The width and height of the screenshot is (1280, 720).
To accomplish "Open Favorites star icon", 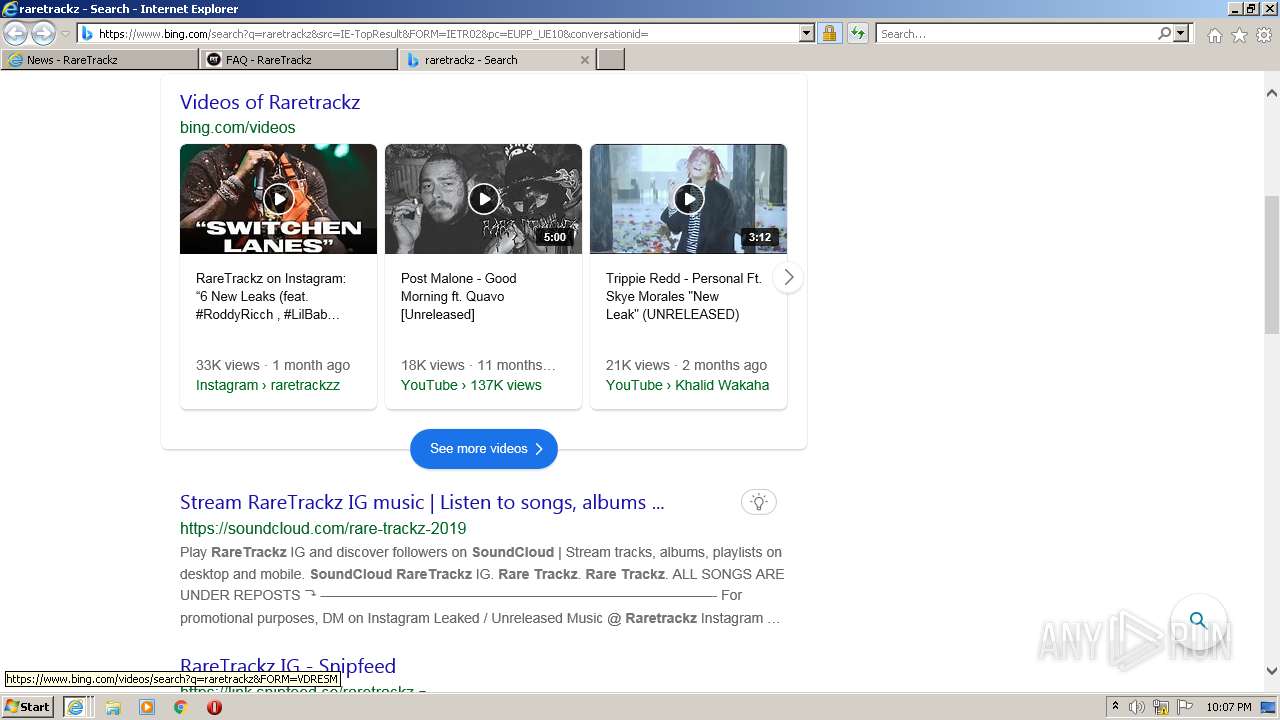I will click(x=1239, y=35).
